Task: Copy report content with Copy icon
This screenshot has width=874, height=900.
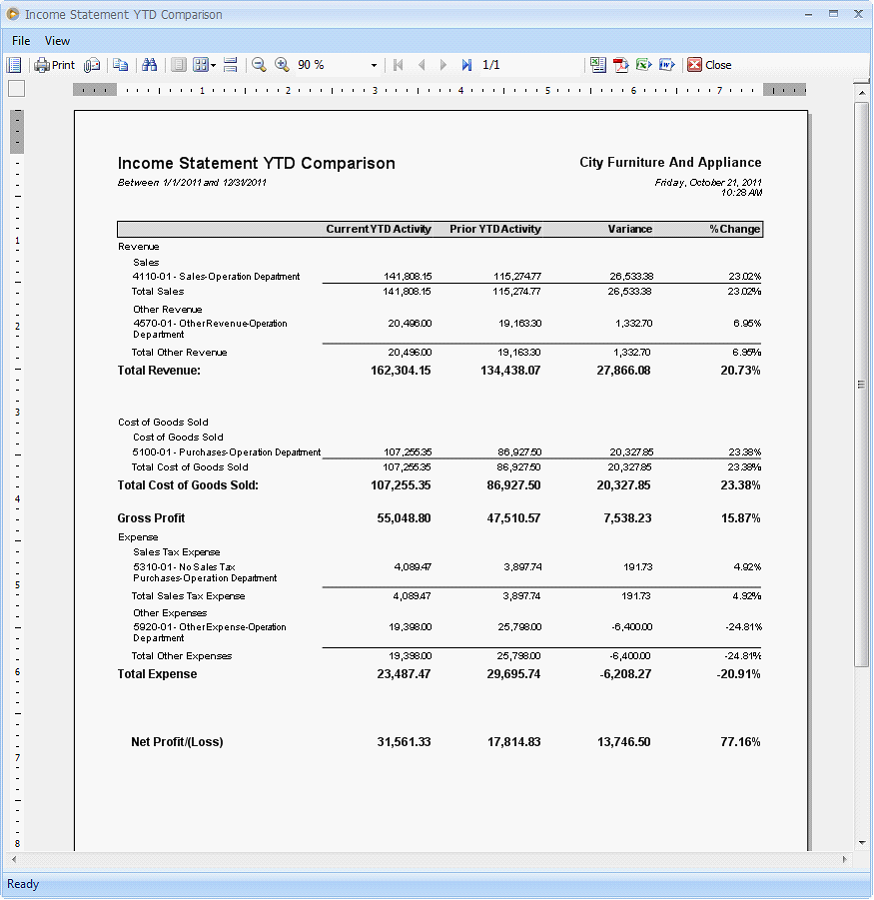Action: 120,65
